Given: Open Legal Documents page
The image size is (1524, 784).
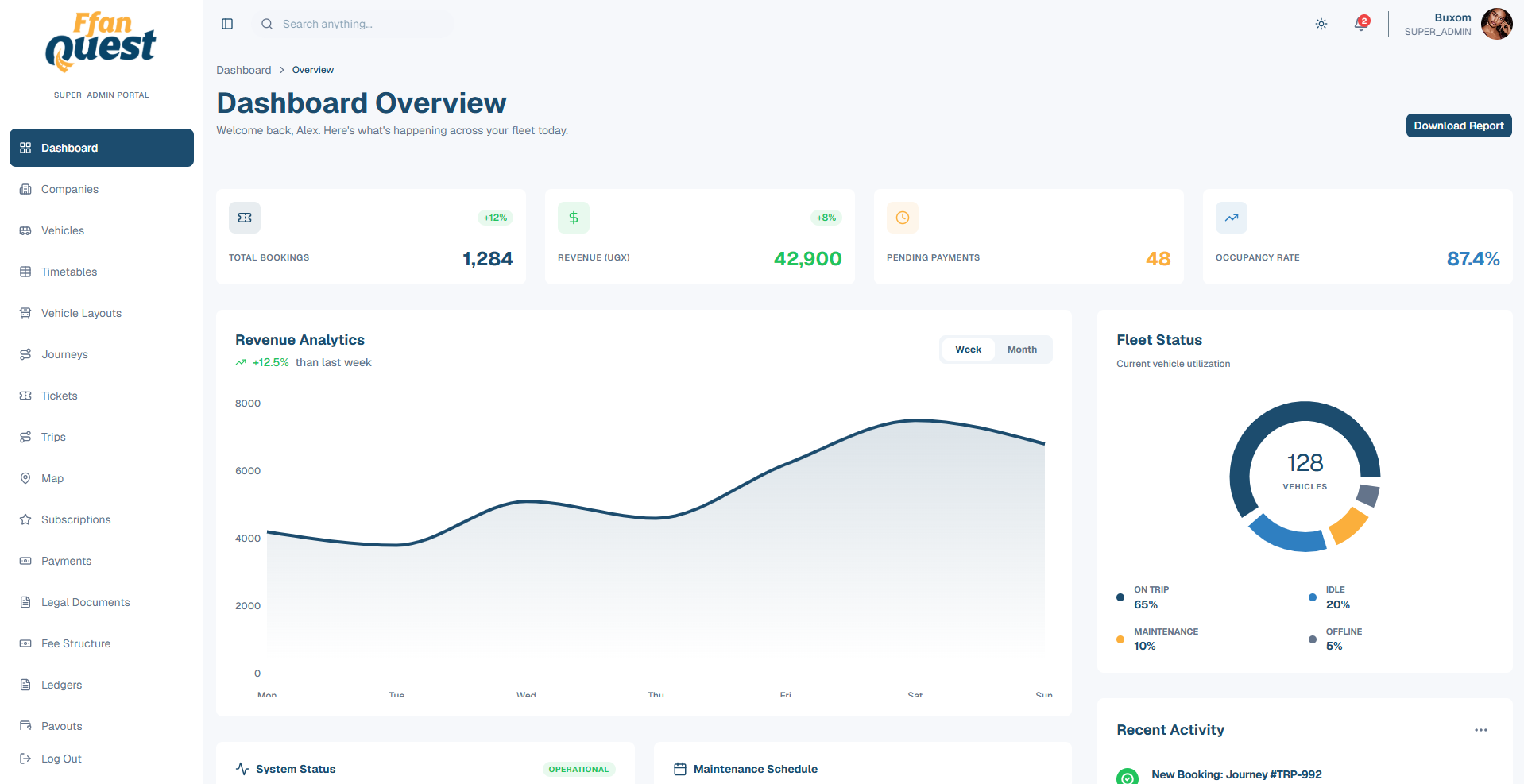Looking at the screenshot, I should 102,602.
